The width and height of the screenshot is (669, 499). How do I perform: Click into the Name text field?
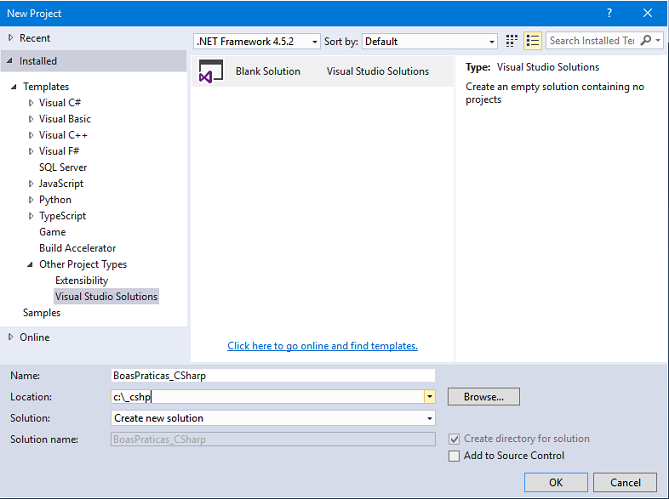click(x=273, y=376)
